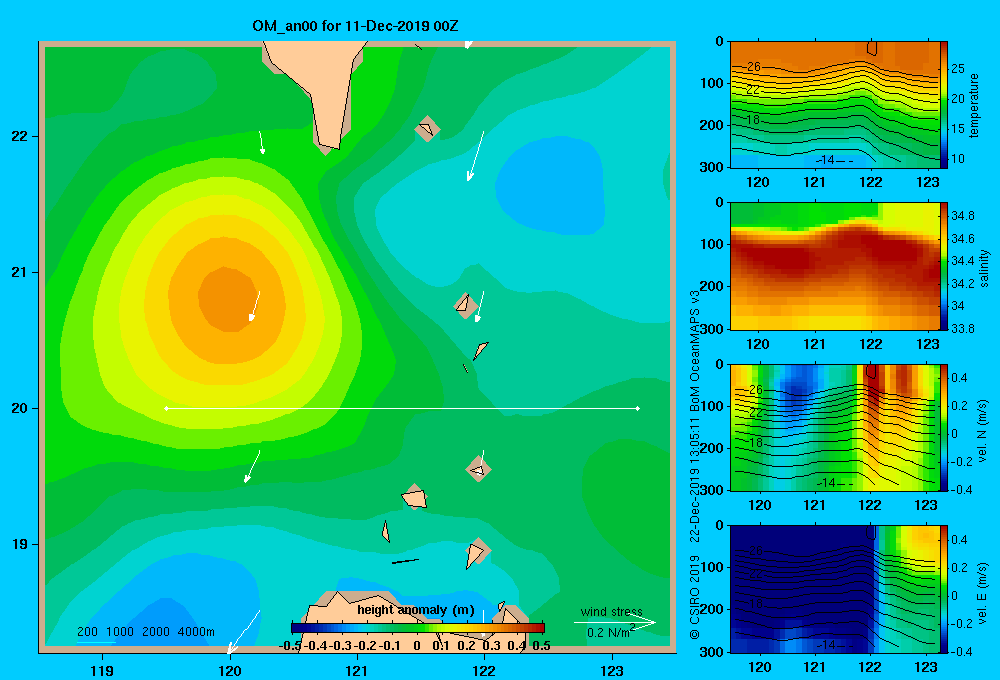Click longitude label "119" on main map axis

102,670
